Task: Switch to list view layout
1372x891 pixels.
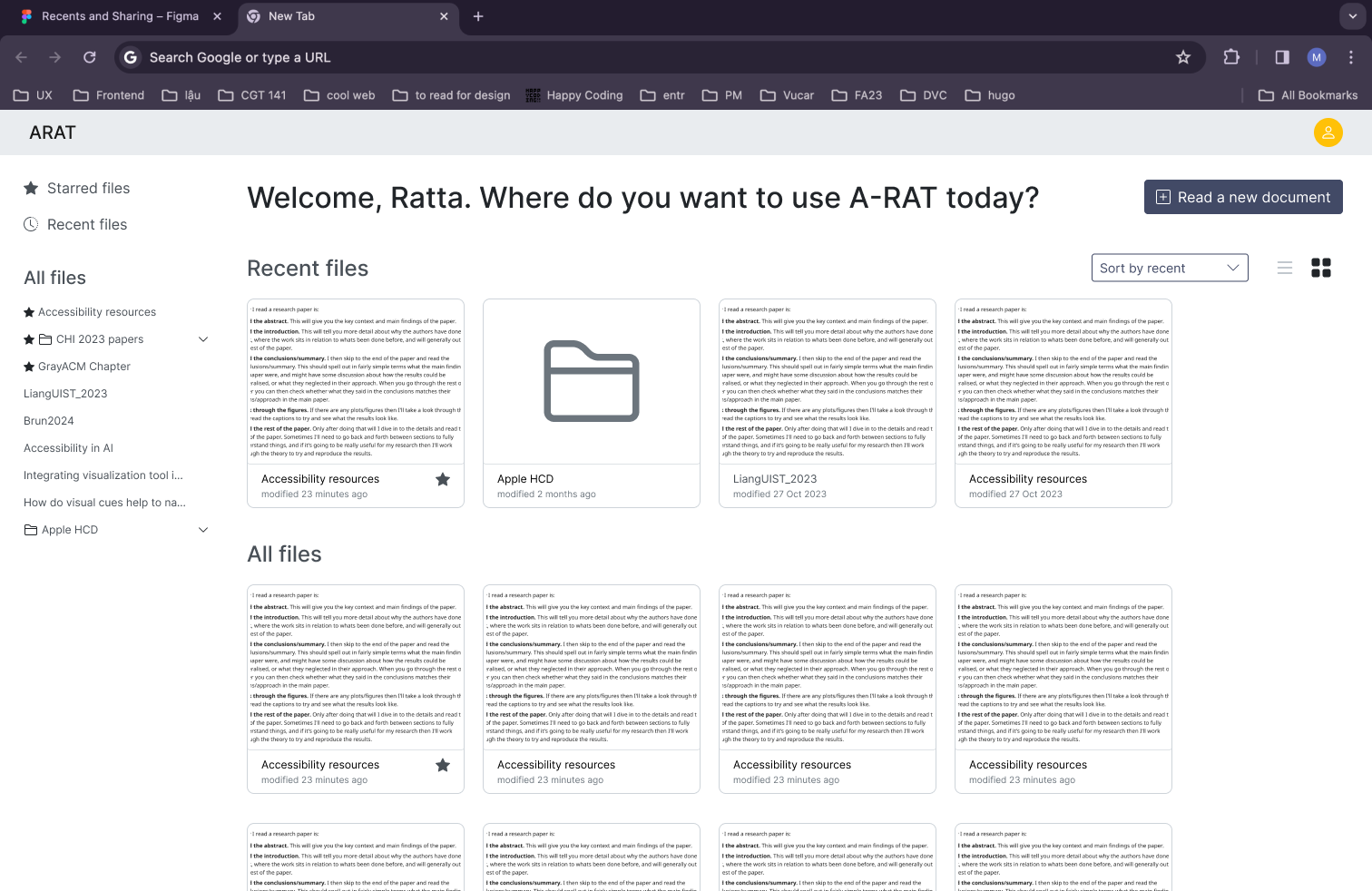Action: (x=1285, y=268)
